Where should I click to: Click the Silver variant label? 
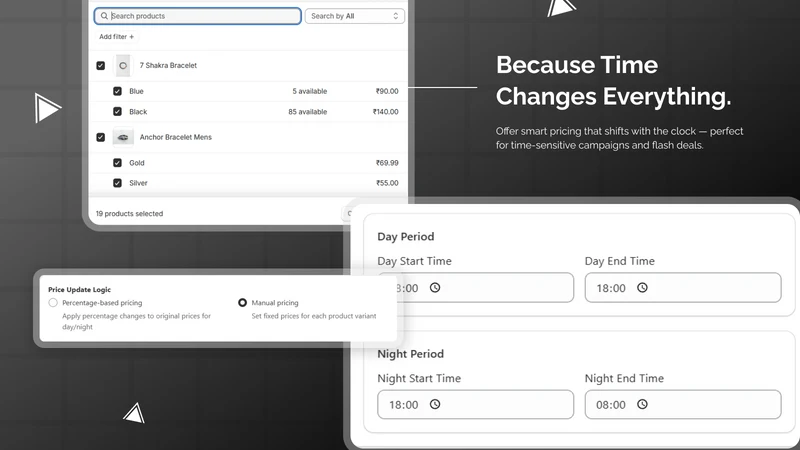coord(138,183)
